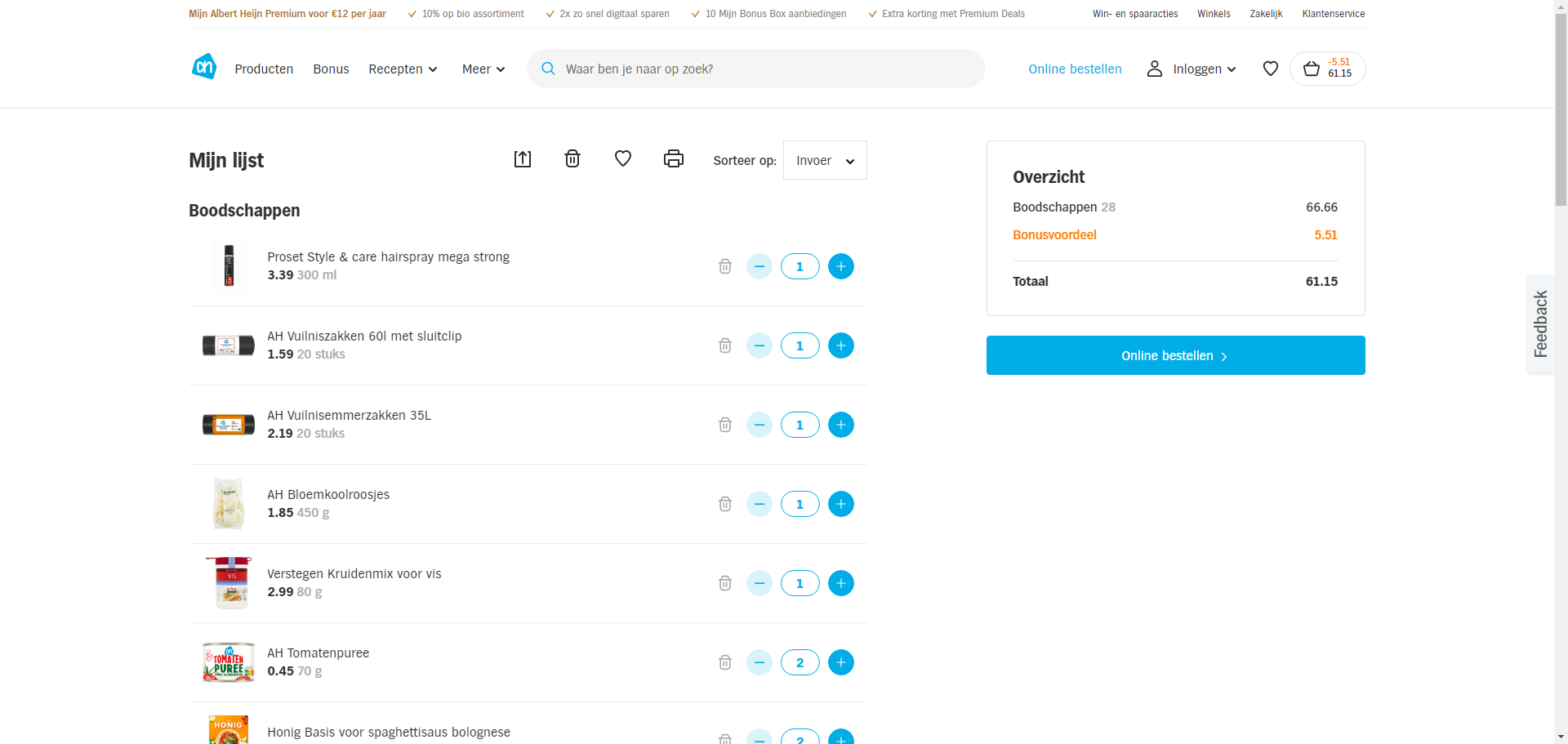This screenshot has width=1568, height=744.
Task: Decrease quantity of AH Vuilniszakken 60l
Action: point(759,345)
